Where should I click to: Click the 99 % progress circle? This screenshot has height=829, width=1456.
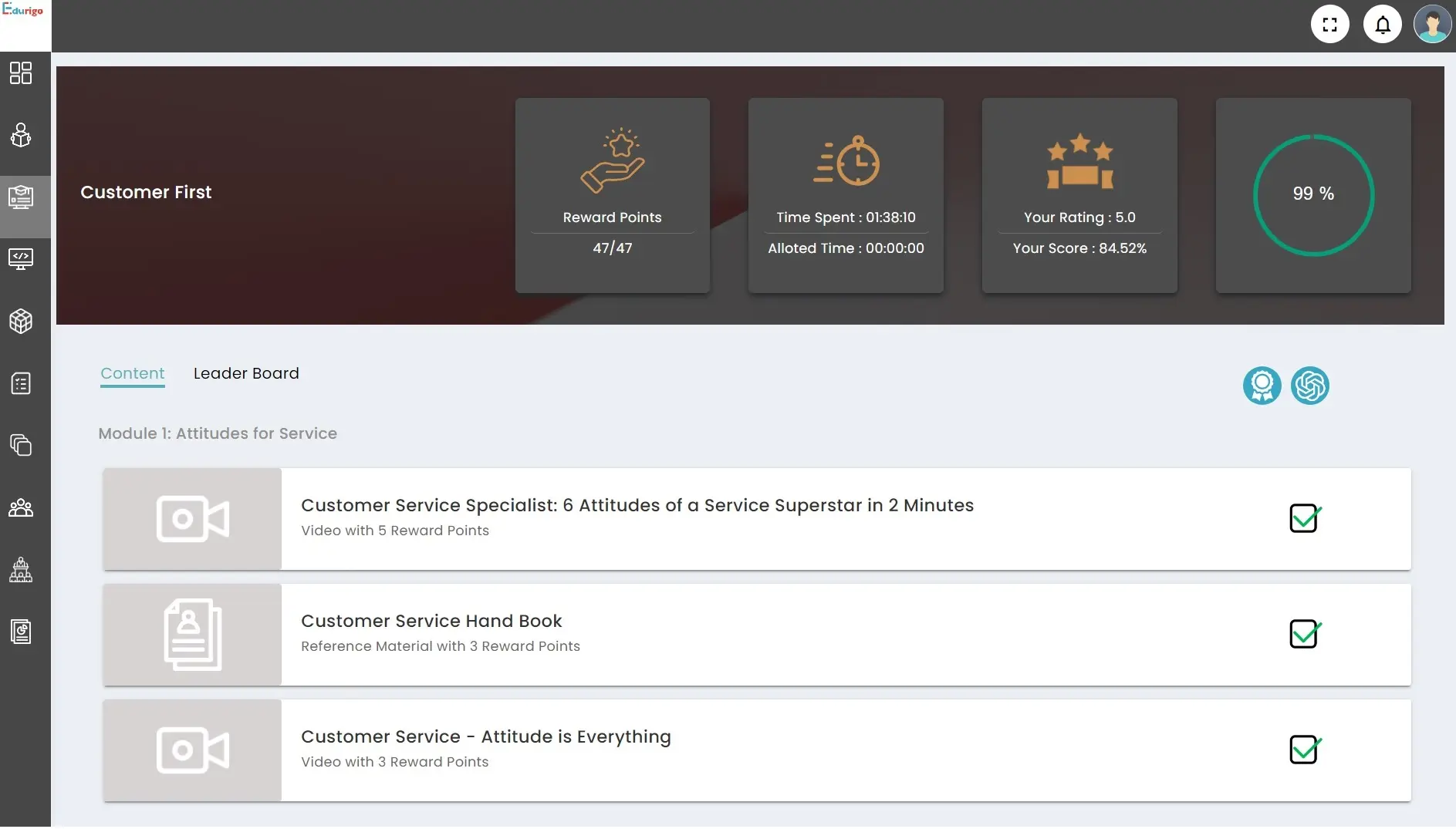pyautogui.click(x=1313, y=195)
